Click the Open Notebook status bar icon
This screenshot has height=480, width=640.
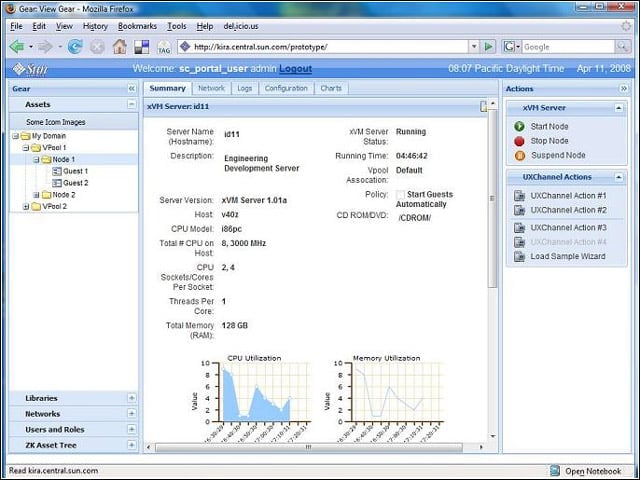(x=554, y=471)
